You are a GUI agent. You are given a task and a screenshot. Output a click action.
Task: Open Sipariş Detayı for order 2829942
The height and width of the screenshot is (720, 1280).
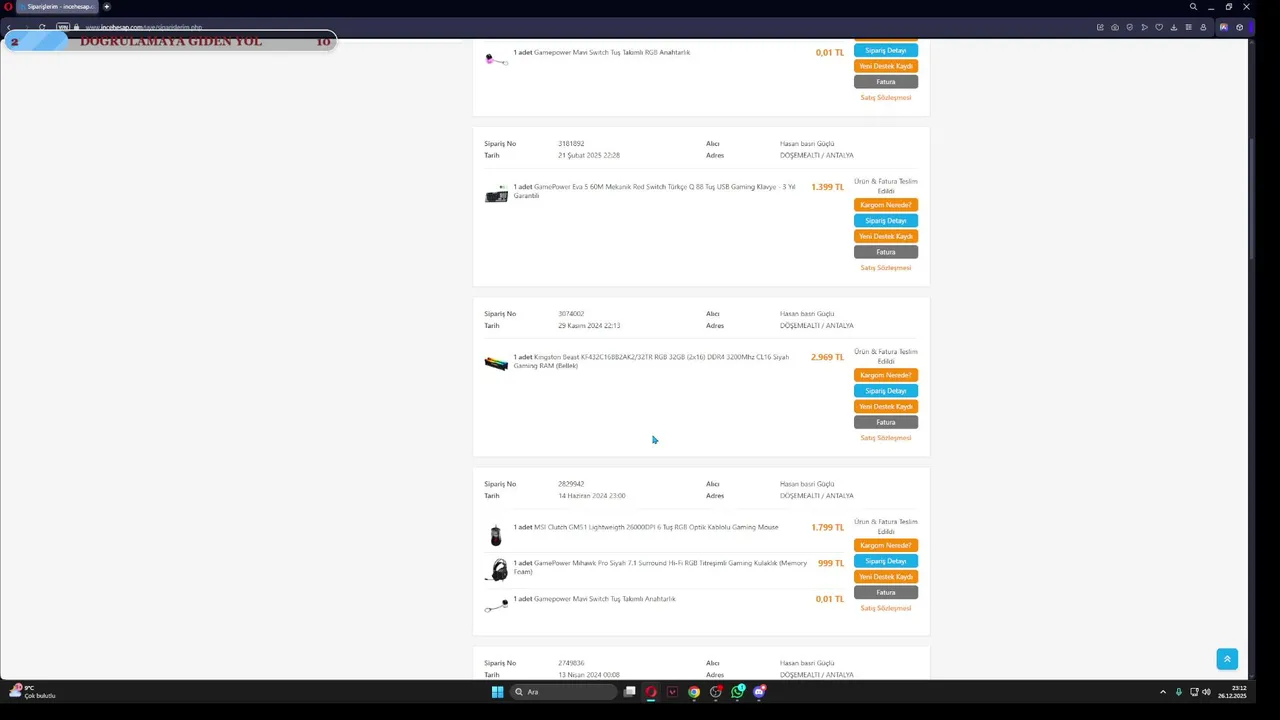886,561
